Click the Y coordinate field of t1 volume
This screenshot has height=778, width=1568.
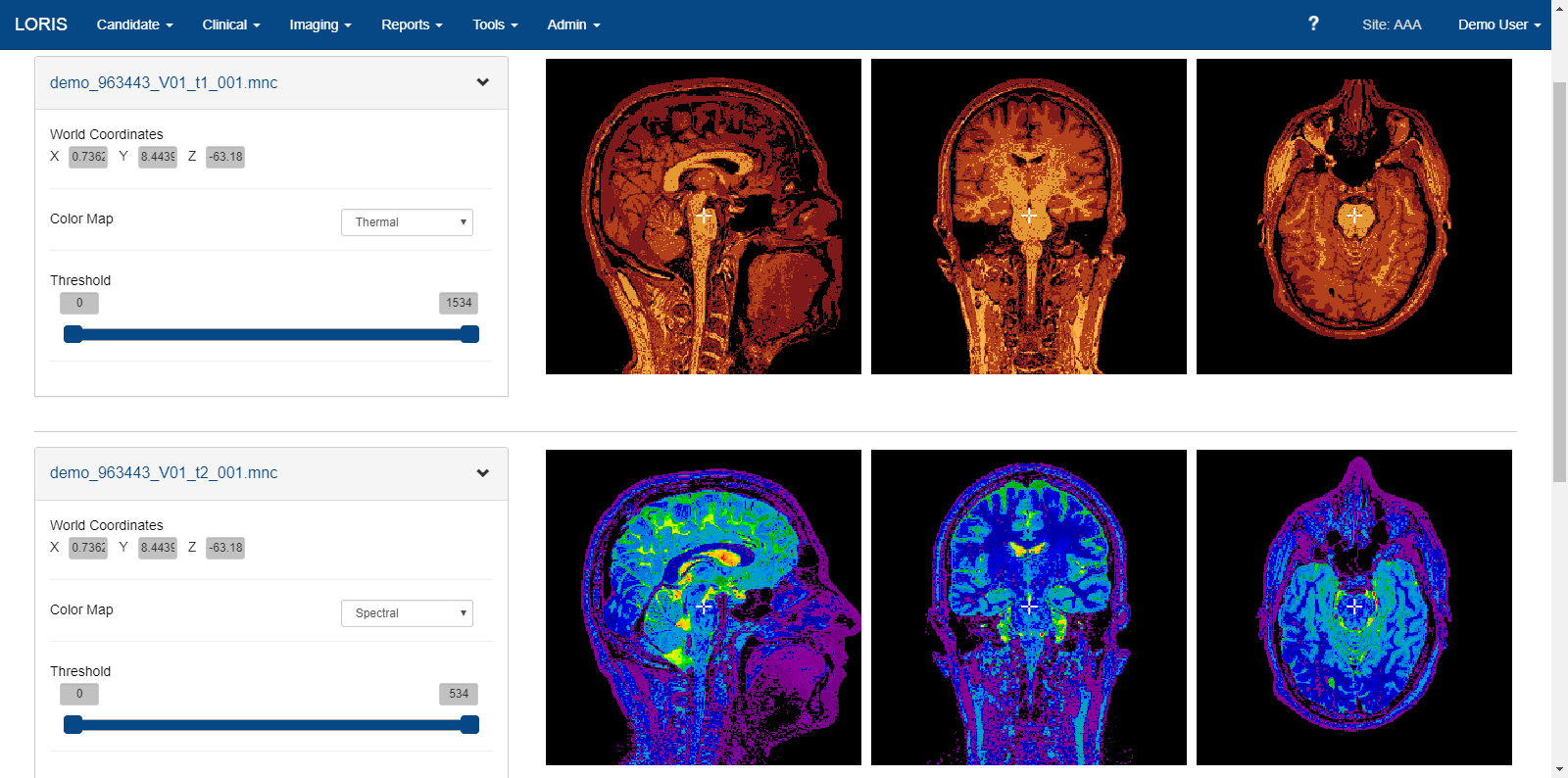tap(158, 157)
